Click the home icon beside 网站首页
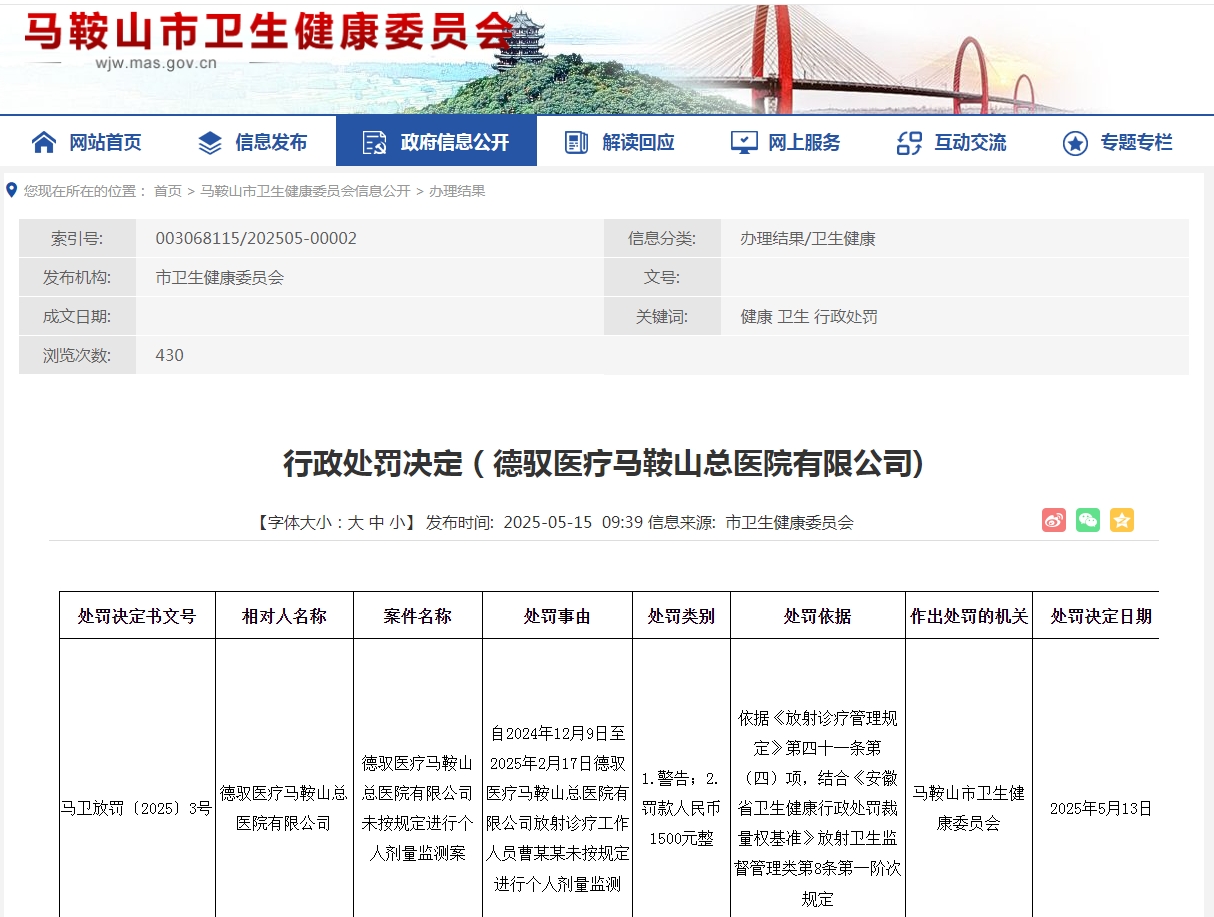 coord(44,142)
